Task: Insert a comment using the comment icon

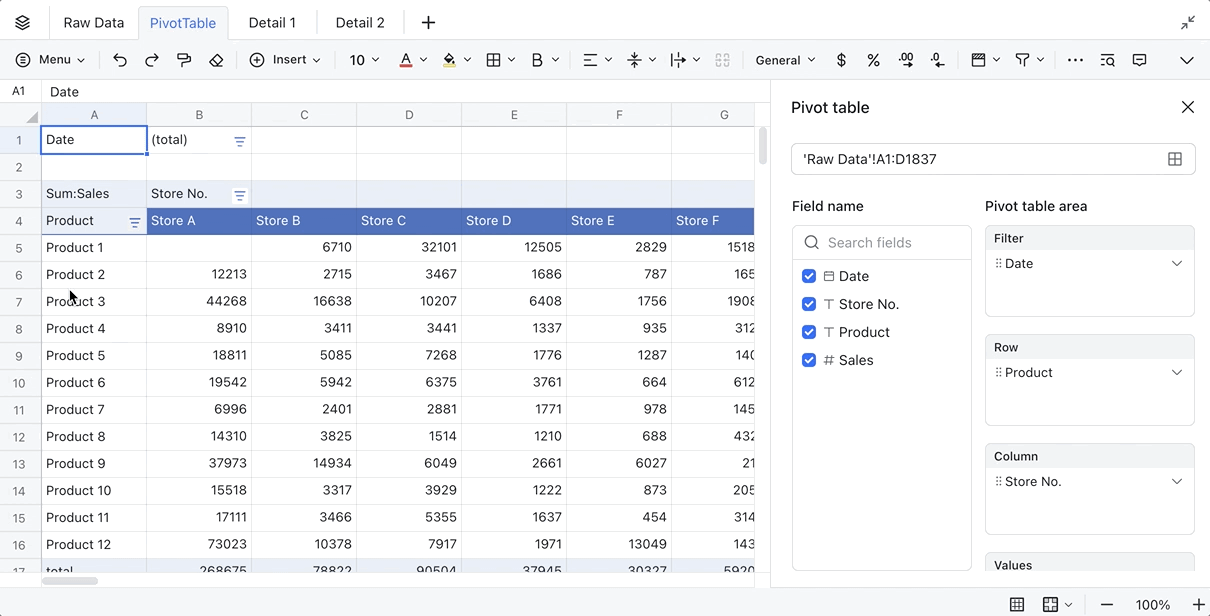Action: click(x=1139, y=60)
